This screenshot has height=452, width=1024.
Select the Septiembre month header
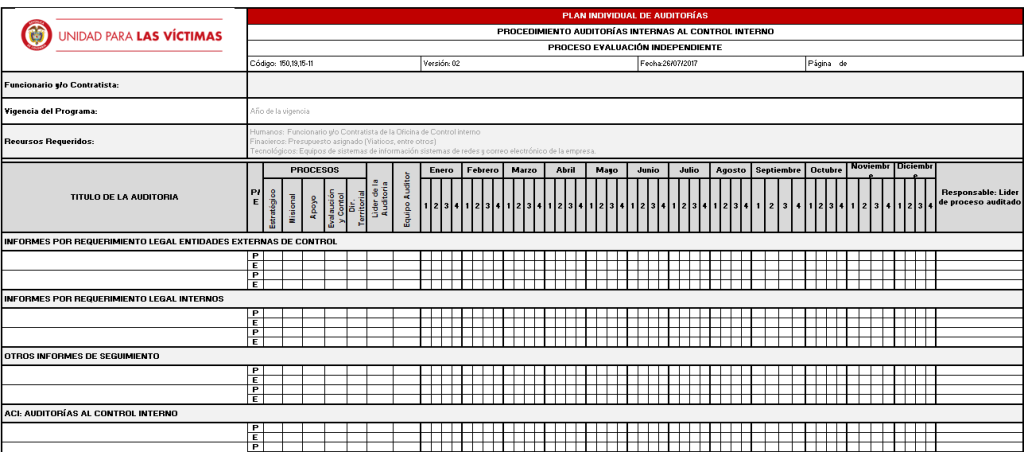778,170
